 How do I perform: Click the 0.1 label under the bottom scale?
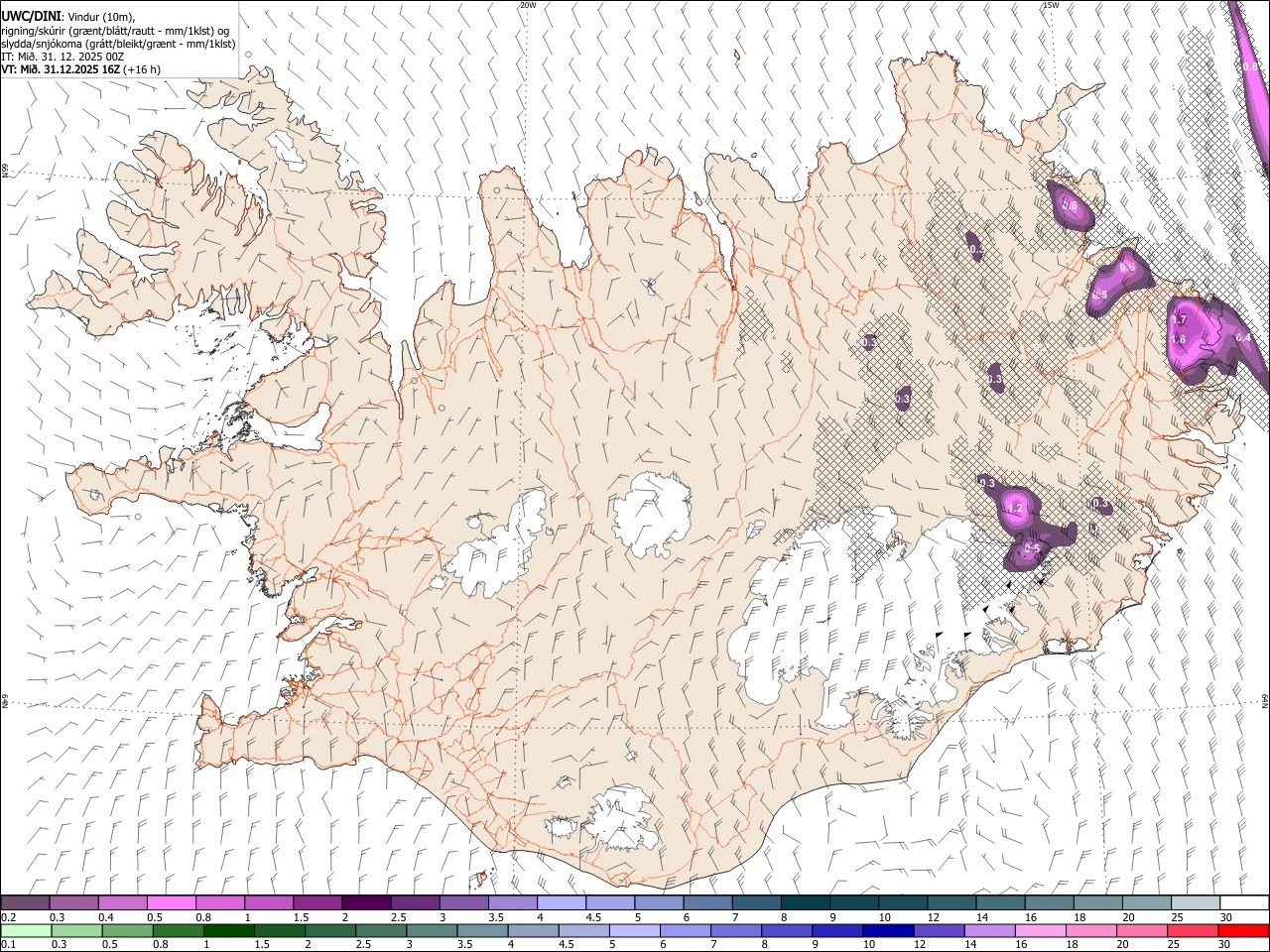[x=8, y=945]
